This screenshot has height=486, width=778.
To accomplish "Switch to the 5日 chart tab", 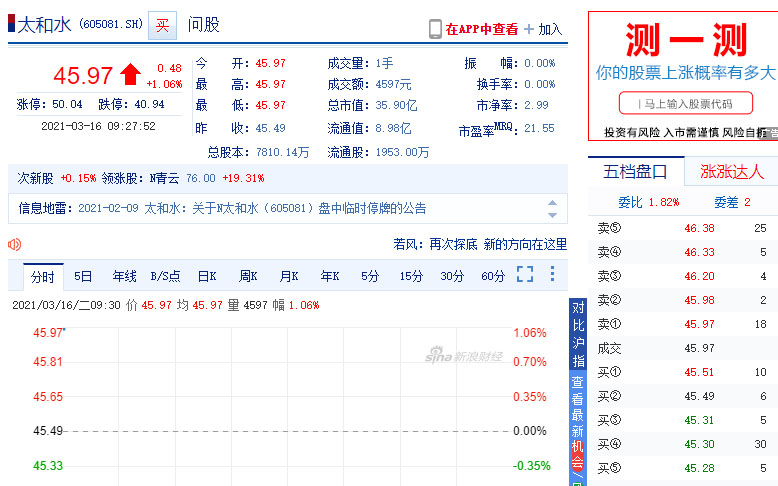I will [83, 276].
